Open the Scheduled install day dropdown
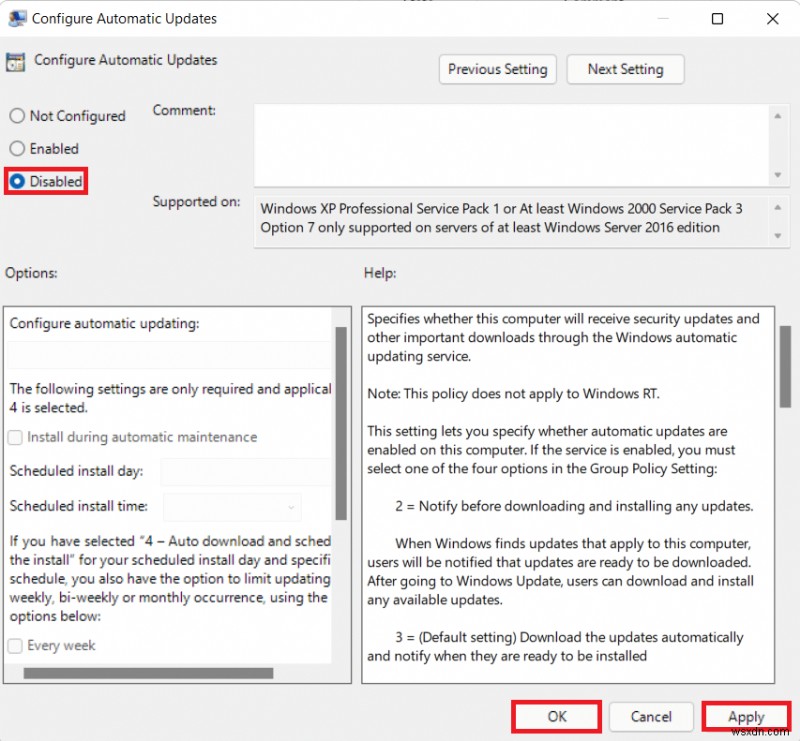Image resolution: width=800 pixels, height=741 pixels. coord(246,471)
